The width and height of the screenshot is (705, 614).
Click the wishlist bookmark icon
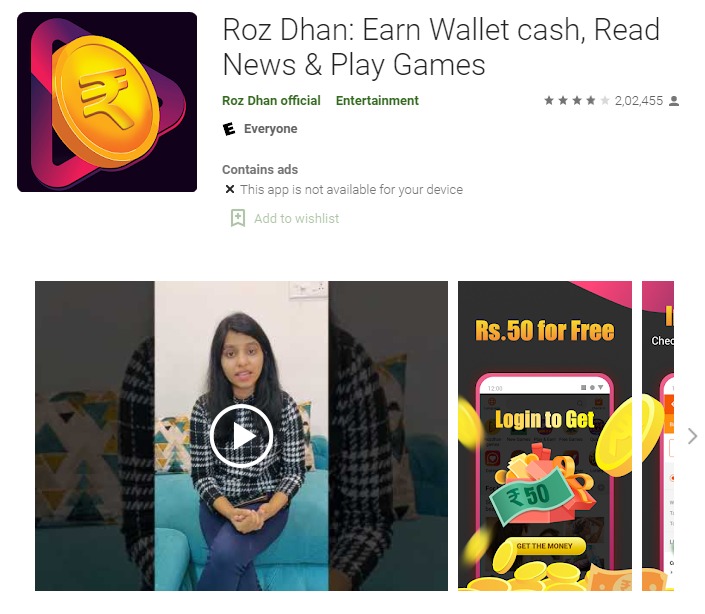238,218
